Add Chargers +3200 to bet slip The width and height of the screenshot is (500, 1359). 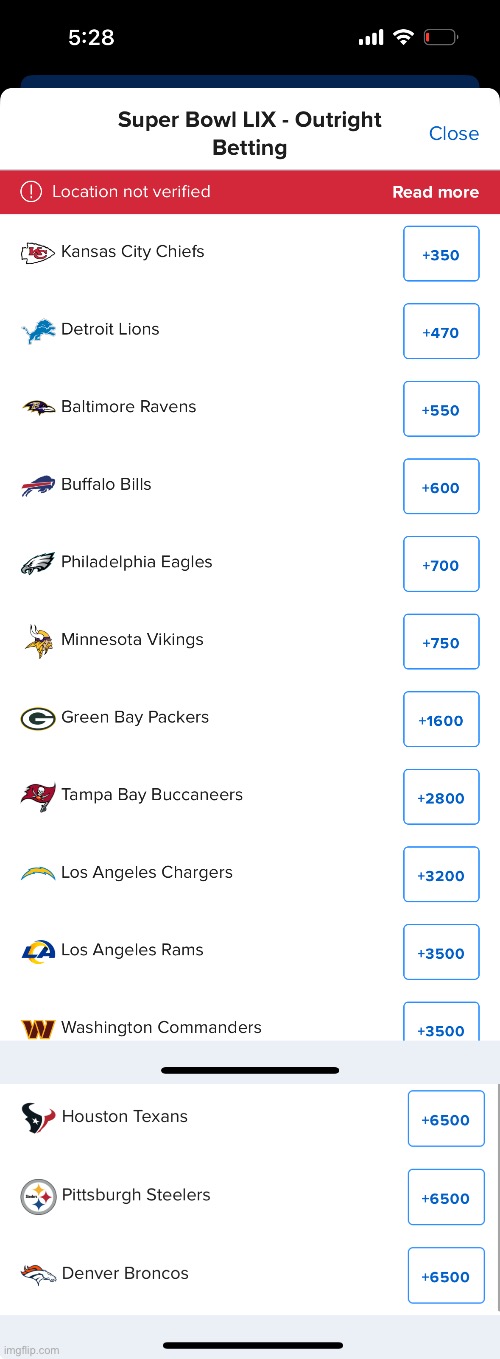(441, 875)
